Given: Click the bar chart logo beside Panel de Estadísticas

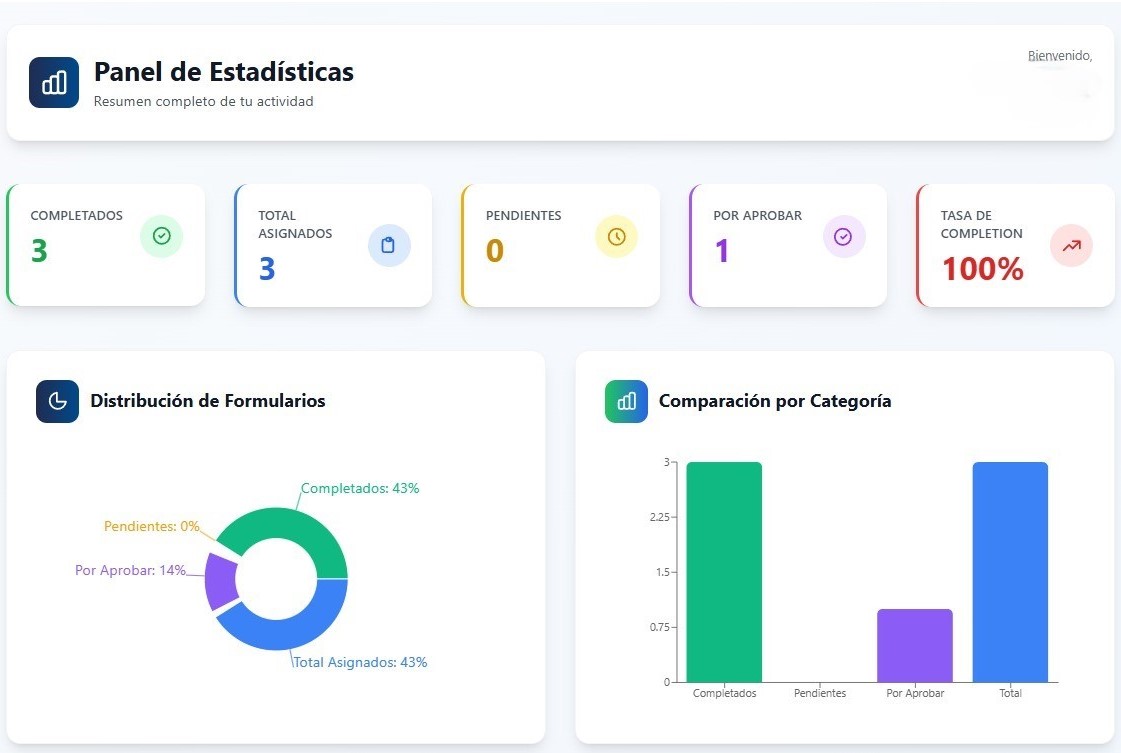Looking at the screenshot, I should [54, 83].
